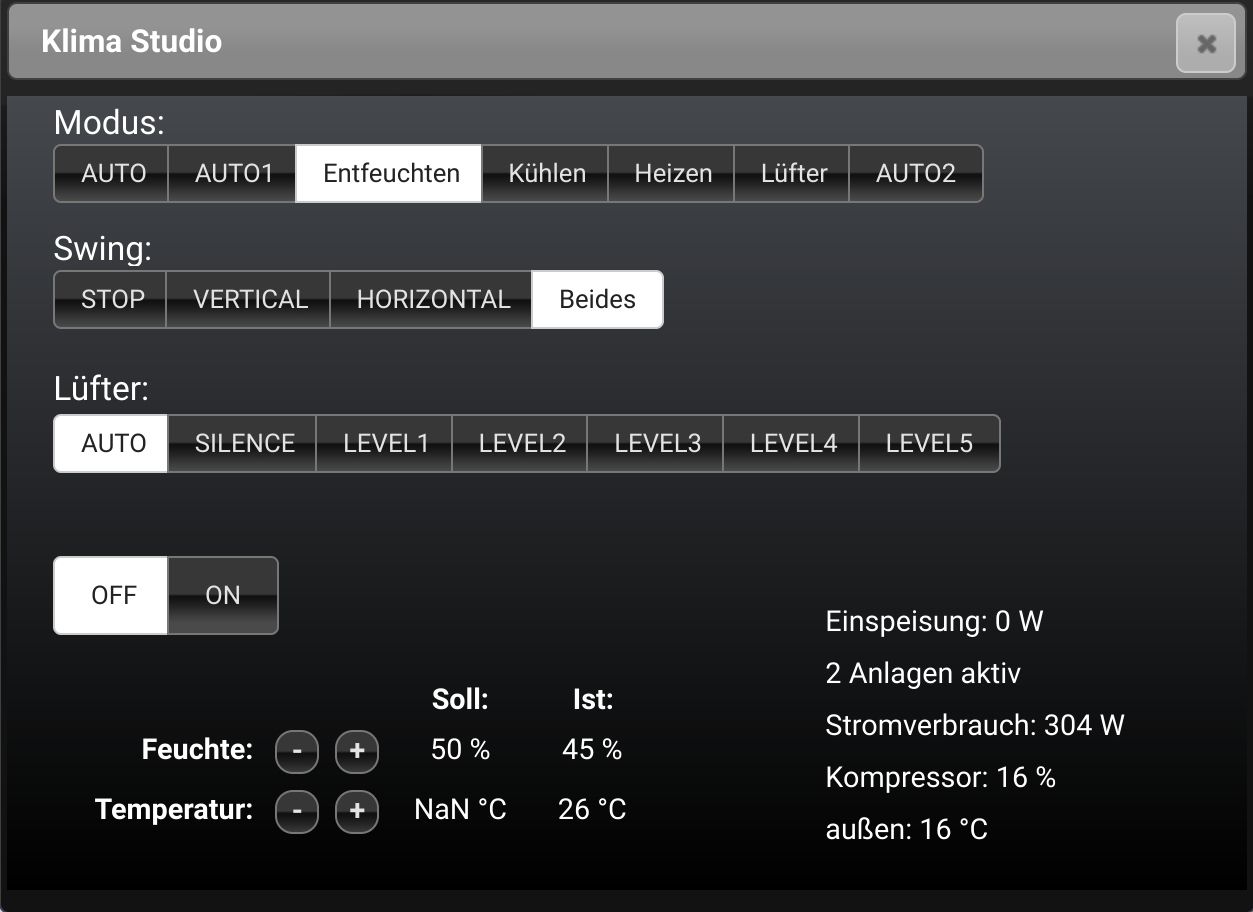
Task: Set fan to LEVEL5
Action: pyautogui.click(x=929, y=443)
